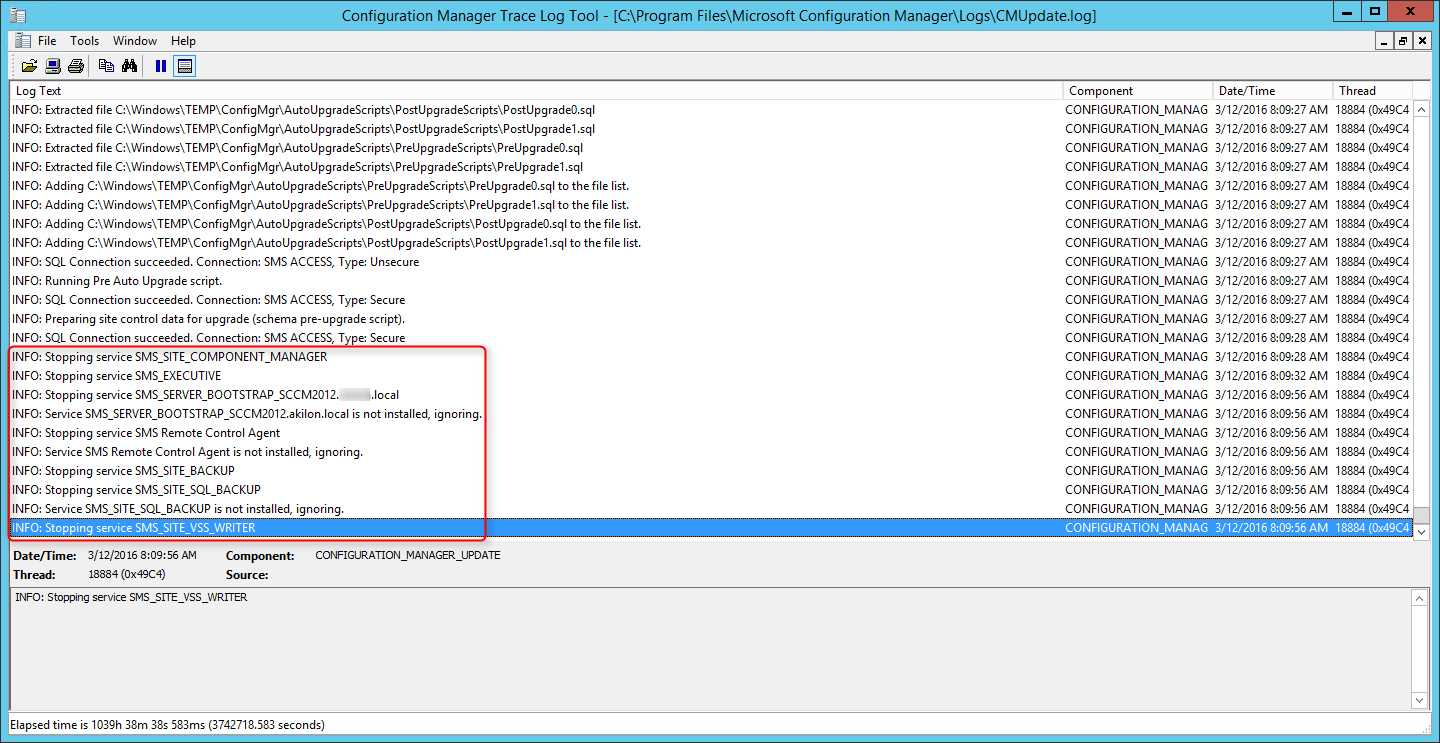Open the Tools menu

pos(84,41)
